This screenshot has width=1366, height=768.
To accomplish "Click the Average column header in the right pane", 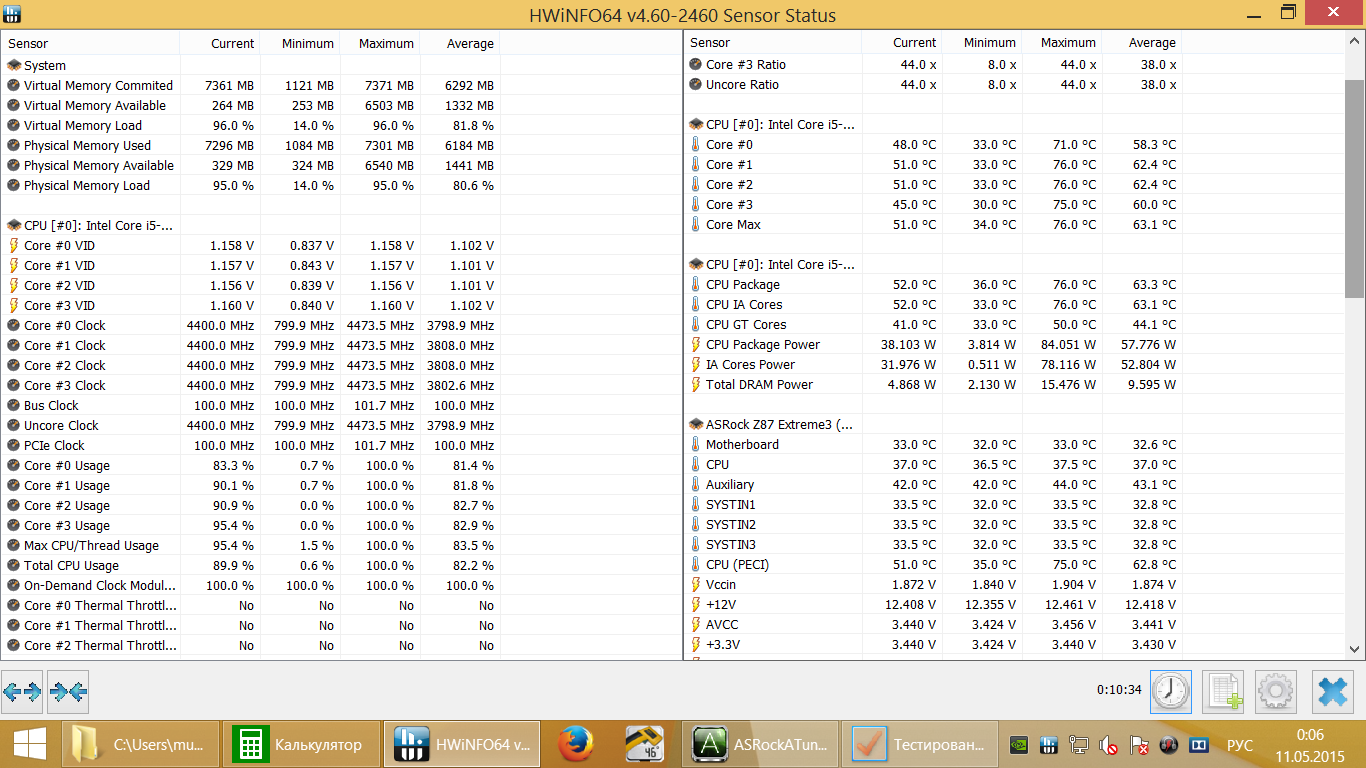I will [1142, 43].
